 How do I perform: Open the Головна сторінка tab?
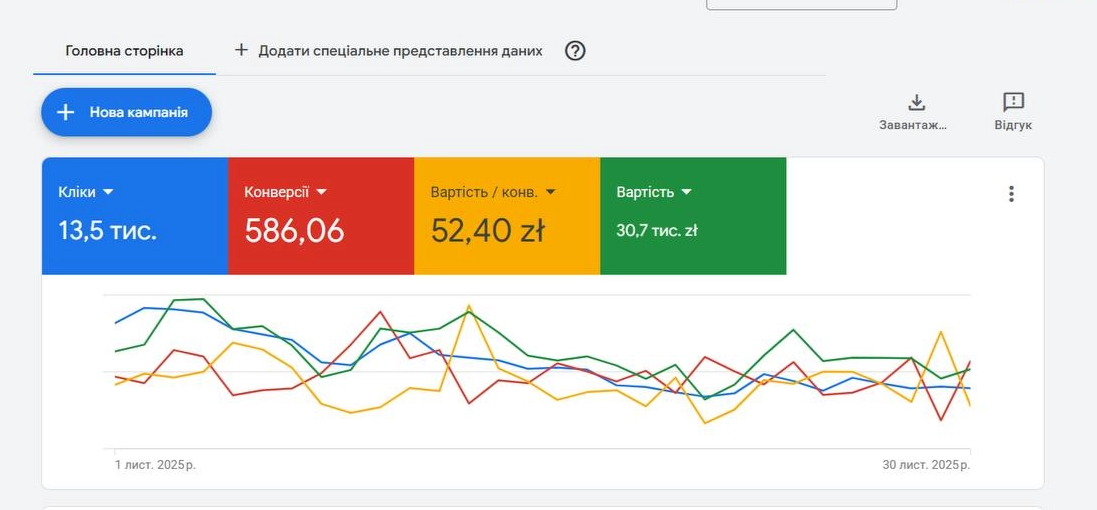125,51
